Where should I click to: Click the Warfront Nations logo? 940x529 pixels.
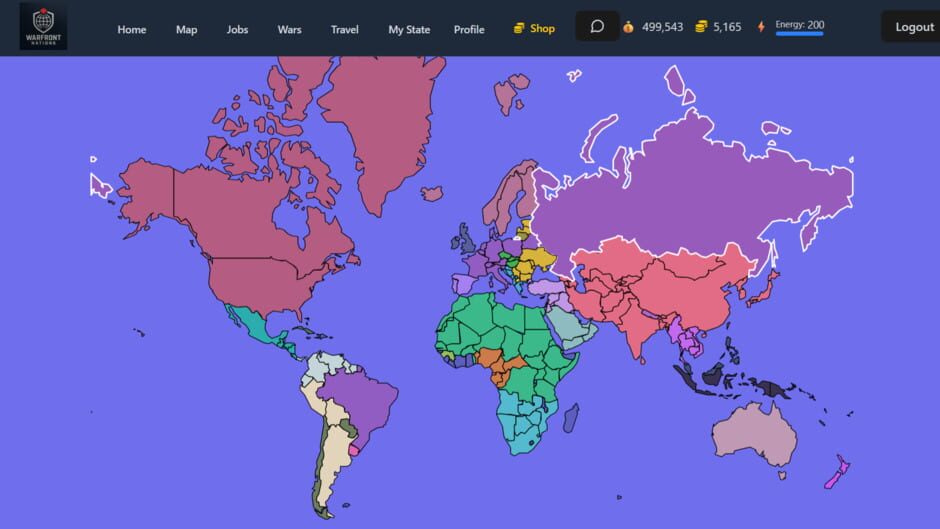point(43,27)
